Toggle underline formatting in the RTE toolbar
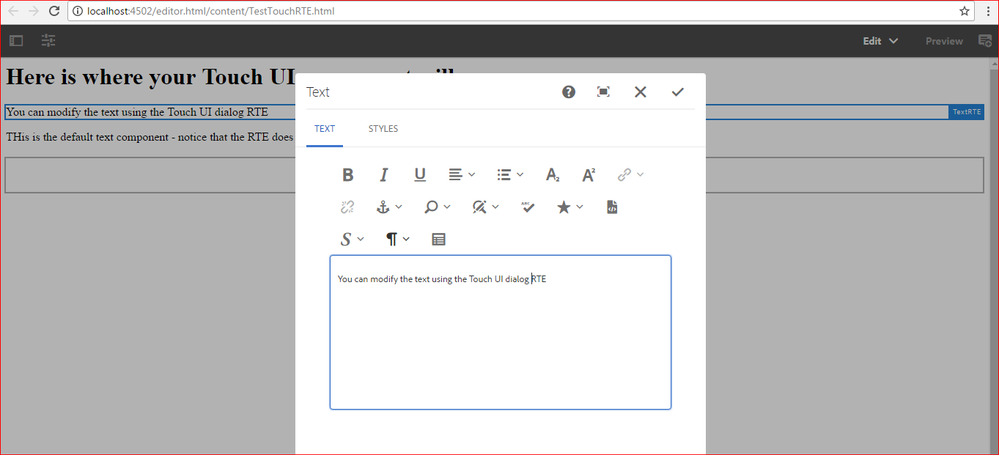 click(420, 175)
